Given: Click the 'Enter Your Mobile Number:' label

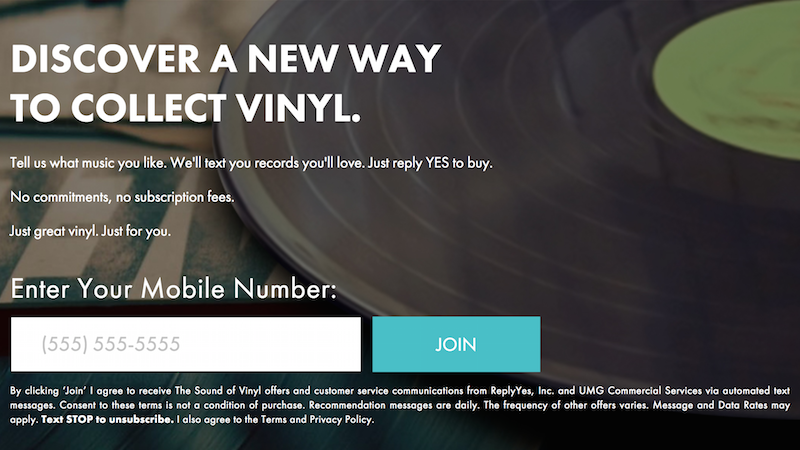Looking at the screenshot, I should (173, 290).
